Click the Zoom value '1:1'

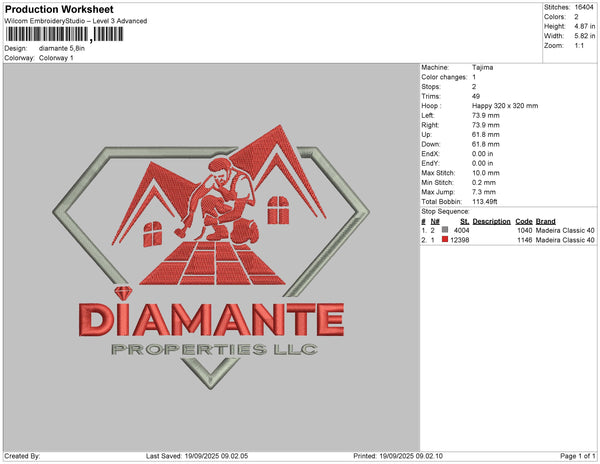click(579, 46)
